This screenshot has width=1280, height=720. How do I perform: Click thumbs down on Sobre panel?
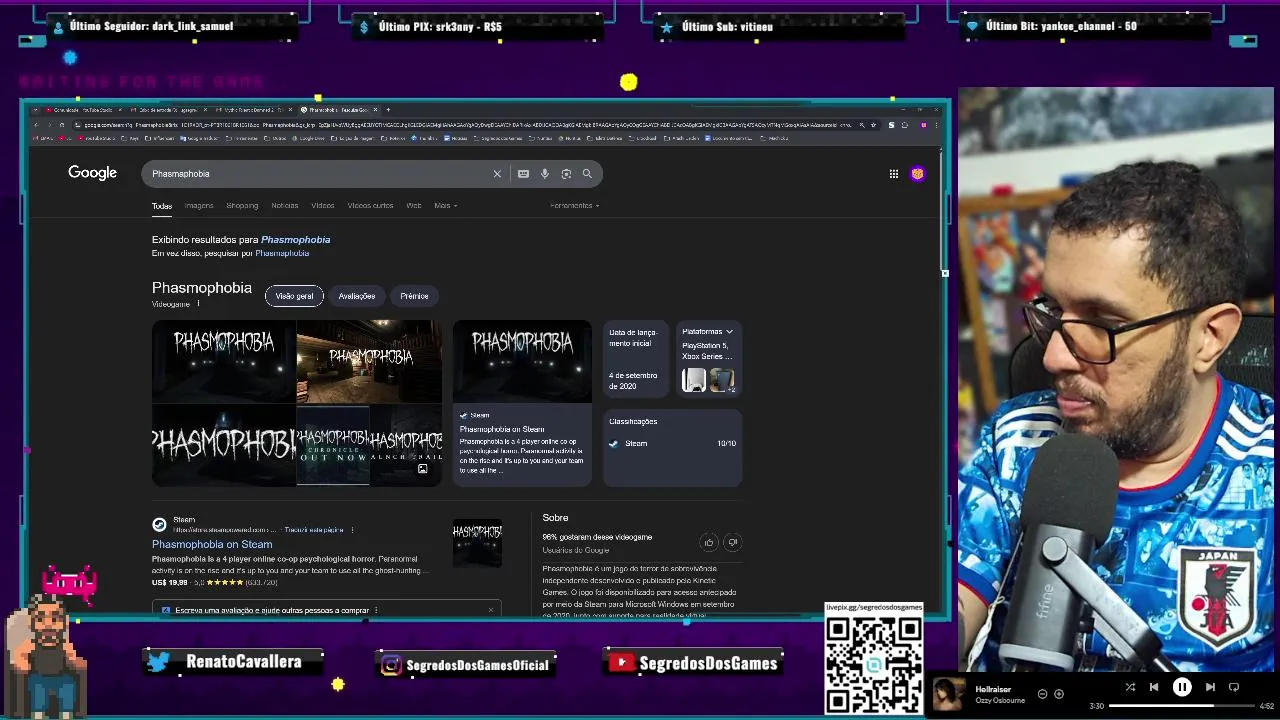pos(732,542)
